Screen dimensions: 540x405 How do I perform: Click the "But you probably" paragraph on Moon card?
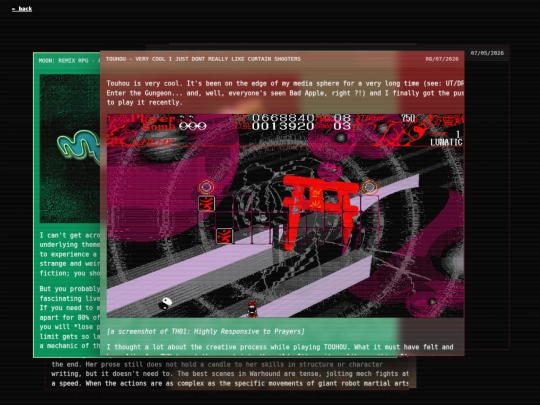(70, 317)
